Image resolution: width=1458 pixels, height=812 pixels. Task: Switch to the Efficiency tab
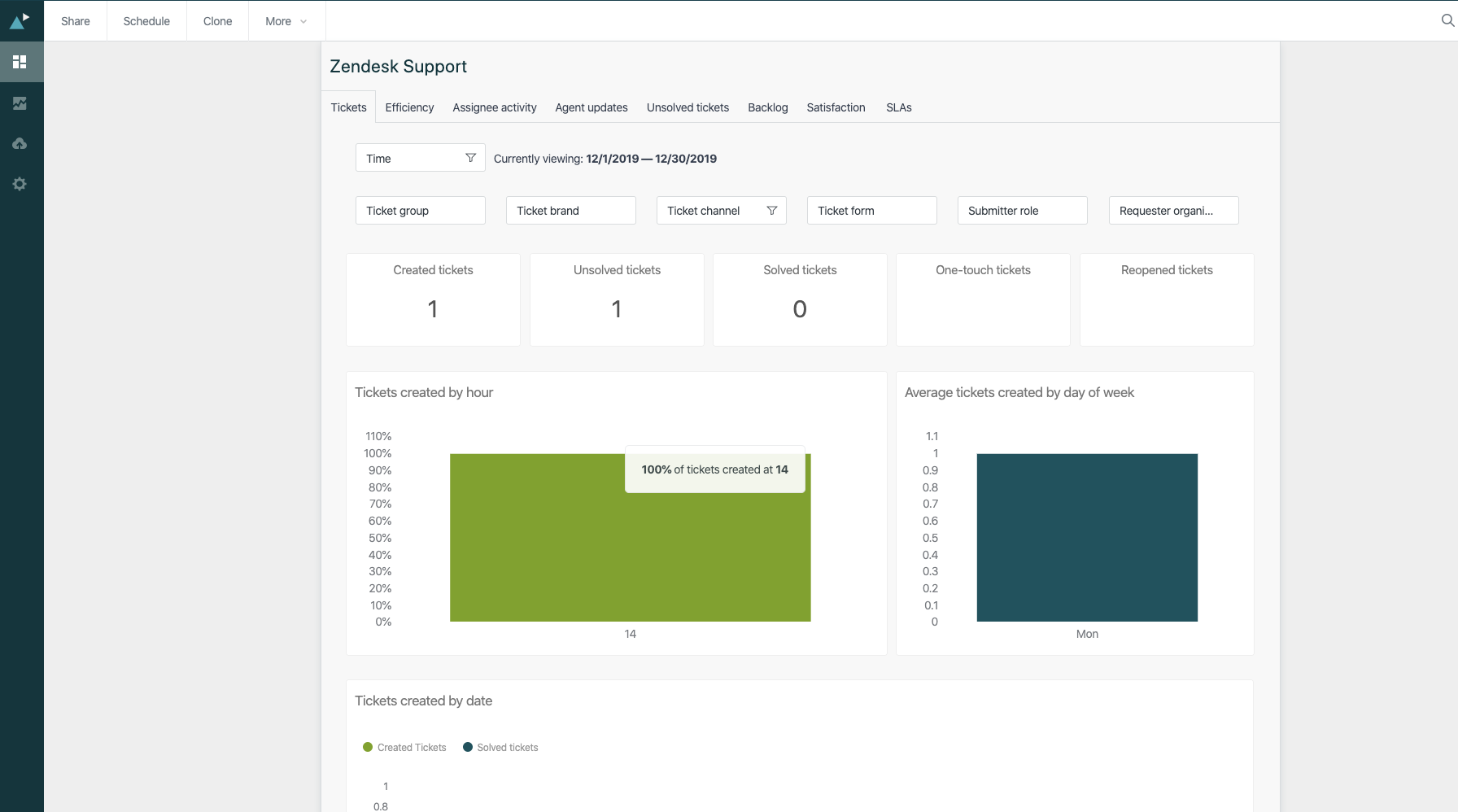click(x=409, y=107)
